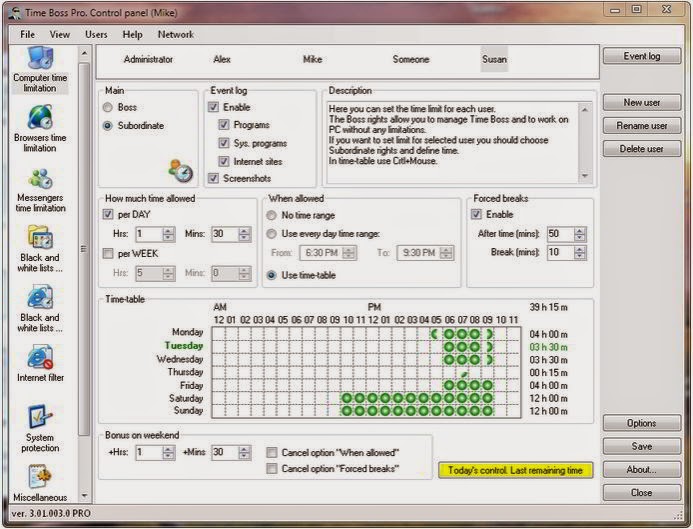Open the File menu
Screen dimensions: 693x529
[x=27, y=34]
